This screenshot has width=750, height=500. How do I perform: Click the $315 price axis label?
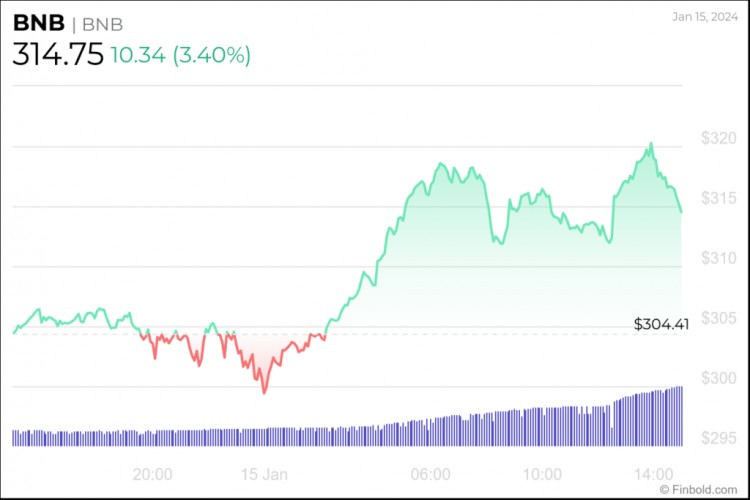tap(717, 199)
